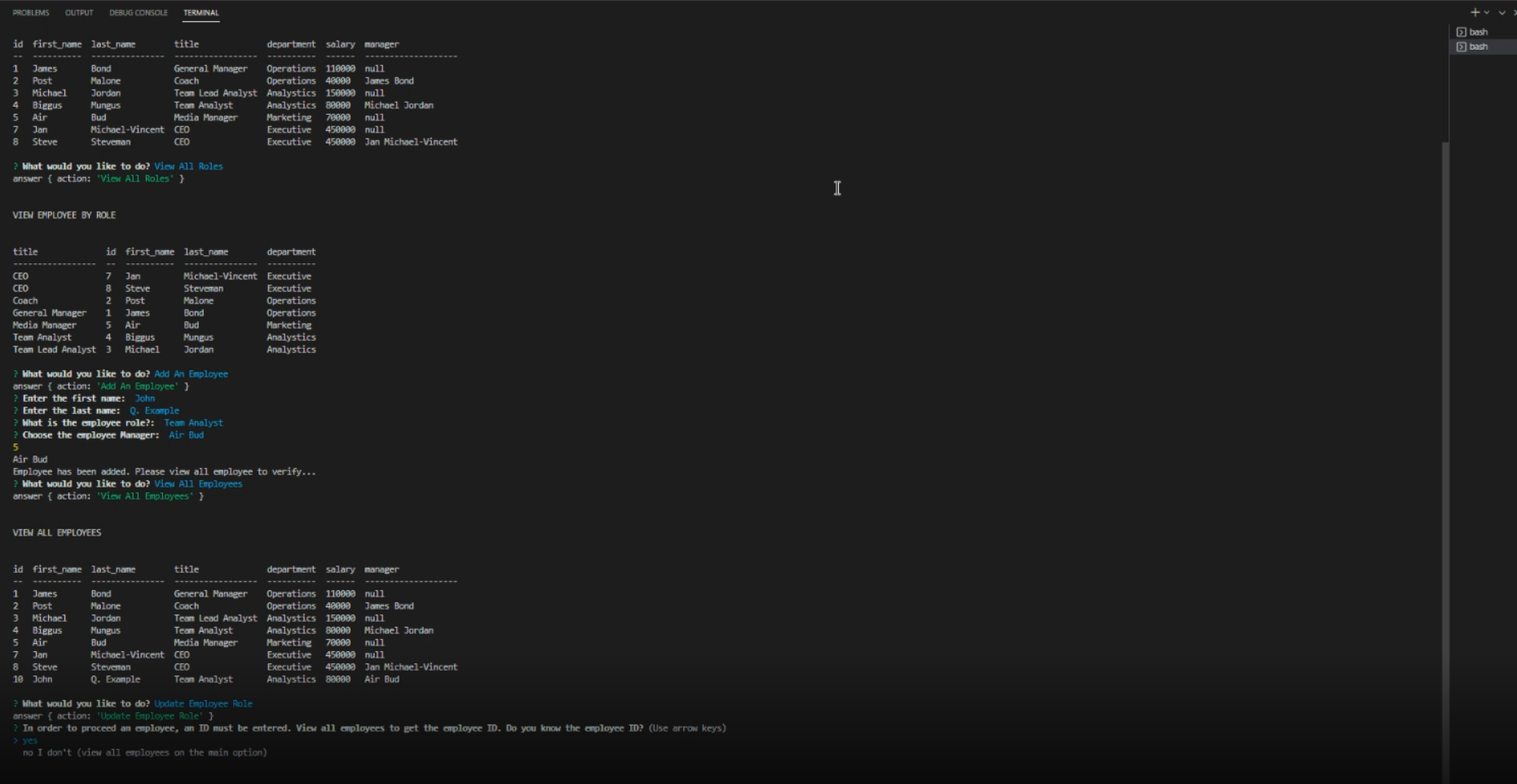Switch to the OUTPUT tab

79,12
